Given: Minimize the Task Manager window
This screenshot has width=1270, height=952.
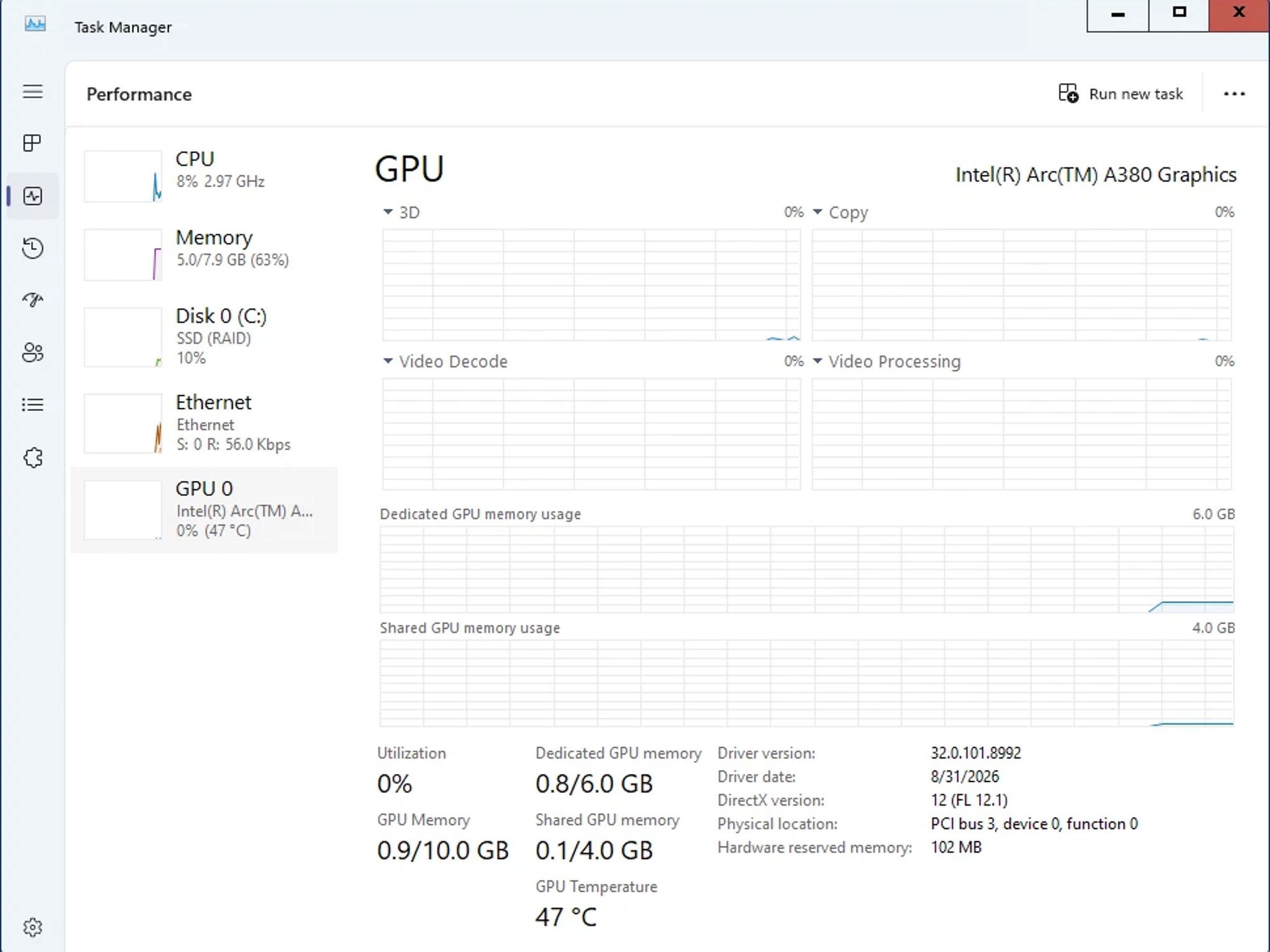Looking at the screenshot, I should pyautogui.click(x=1117, y=15).
